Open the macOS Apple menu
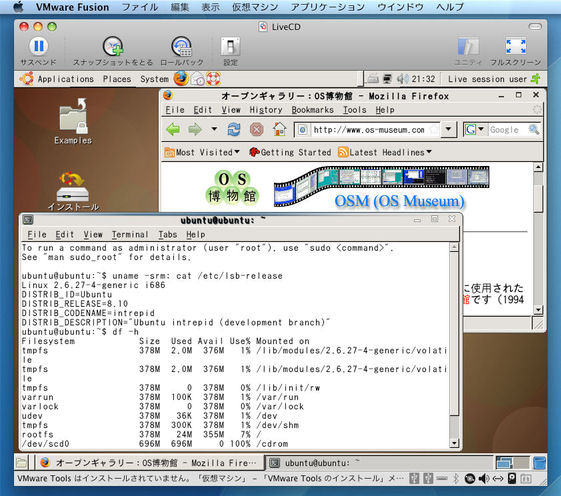 18,7
